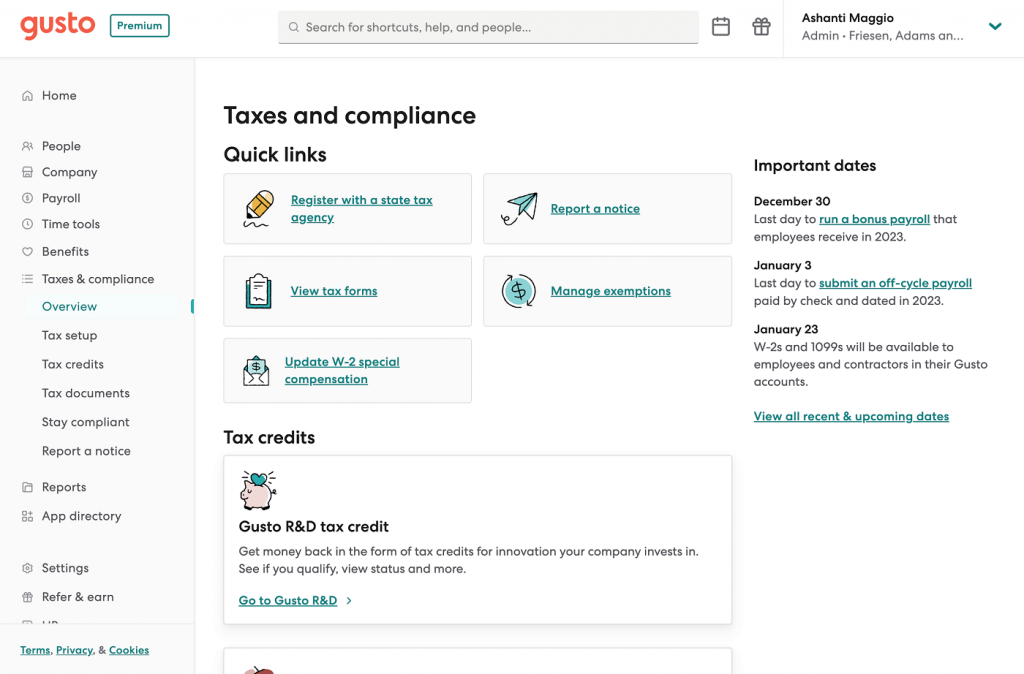Open the Home menu item
The width and height of the screenshot is (1024, 674).
coord(59,96)
